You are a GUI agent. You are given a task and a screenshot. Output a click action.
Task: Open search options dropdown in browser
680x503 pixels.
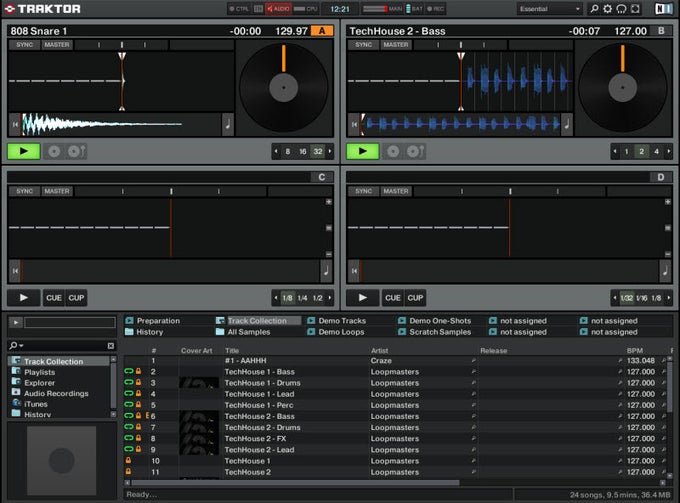click(16, 346)
